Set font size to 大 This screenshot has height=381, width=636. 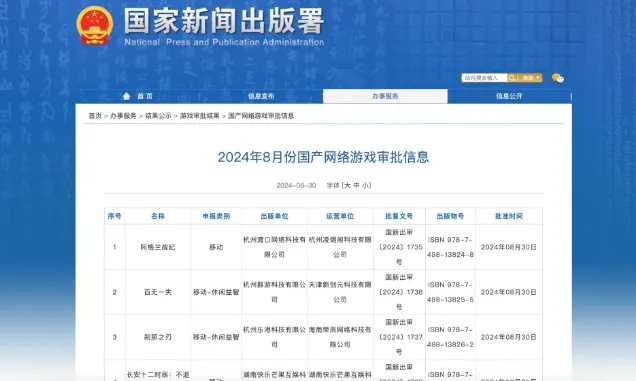tap(347, 185)
